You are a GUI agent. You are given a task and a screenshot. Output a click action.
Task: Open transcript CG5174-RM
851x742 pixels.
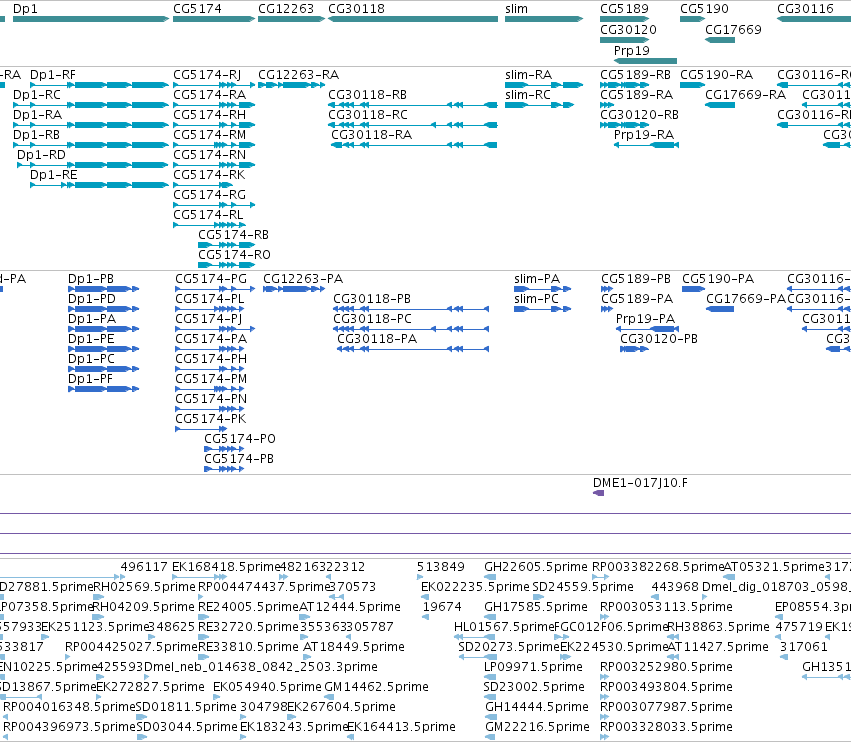pos(209,135)
